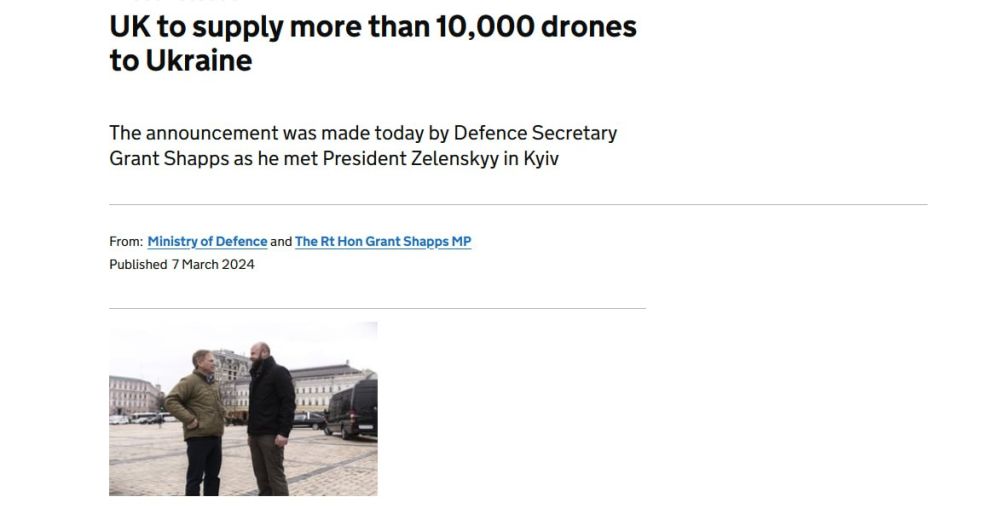Click the headline about 10,000 drones

coord(372,43)
